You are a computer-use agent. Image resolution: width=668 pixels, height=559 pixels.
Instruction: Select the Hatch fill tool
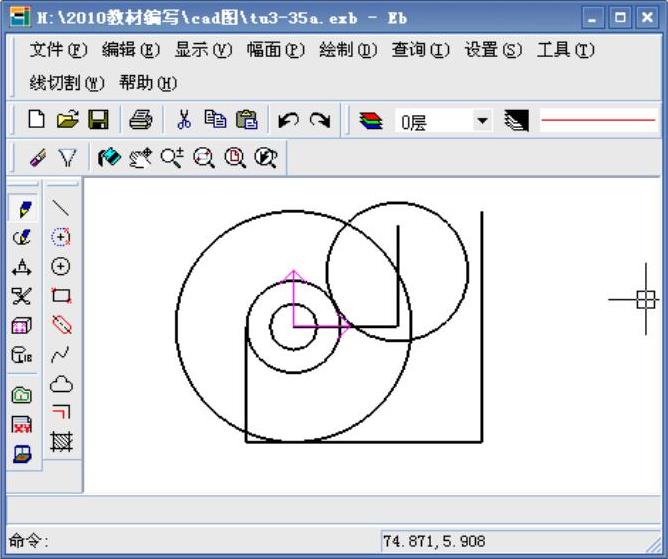[61, 441]
